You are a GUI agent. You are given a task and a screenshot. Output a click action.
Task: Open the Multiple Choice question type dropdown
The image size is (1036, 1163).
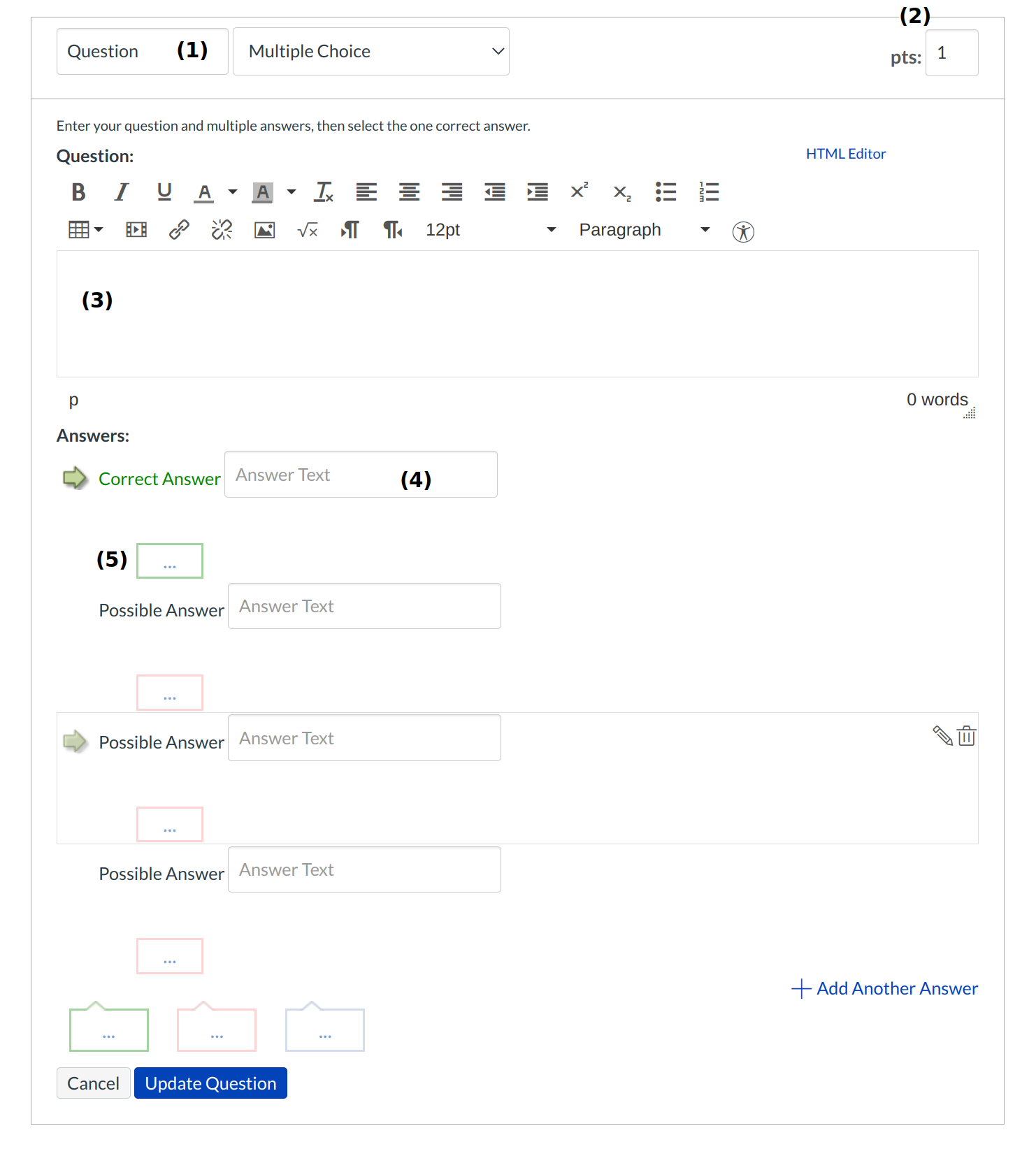(x=370, y=52)
